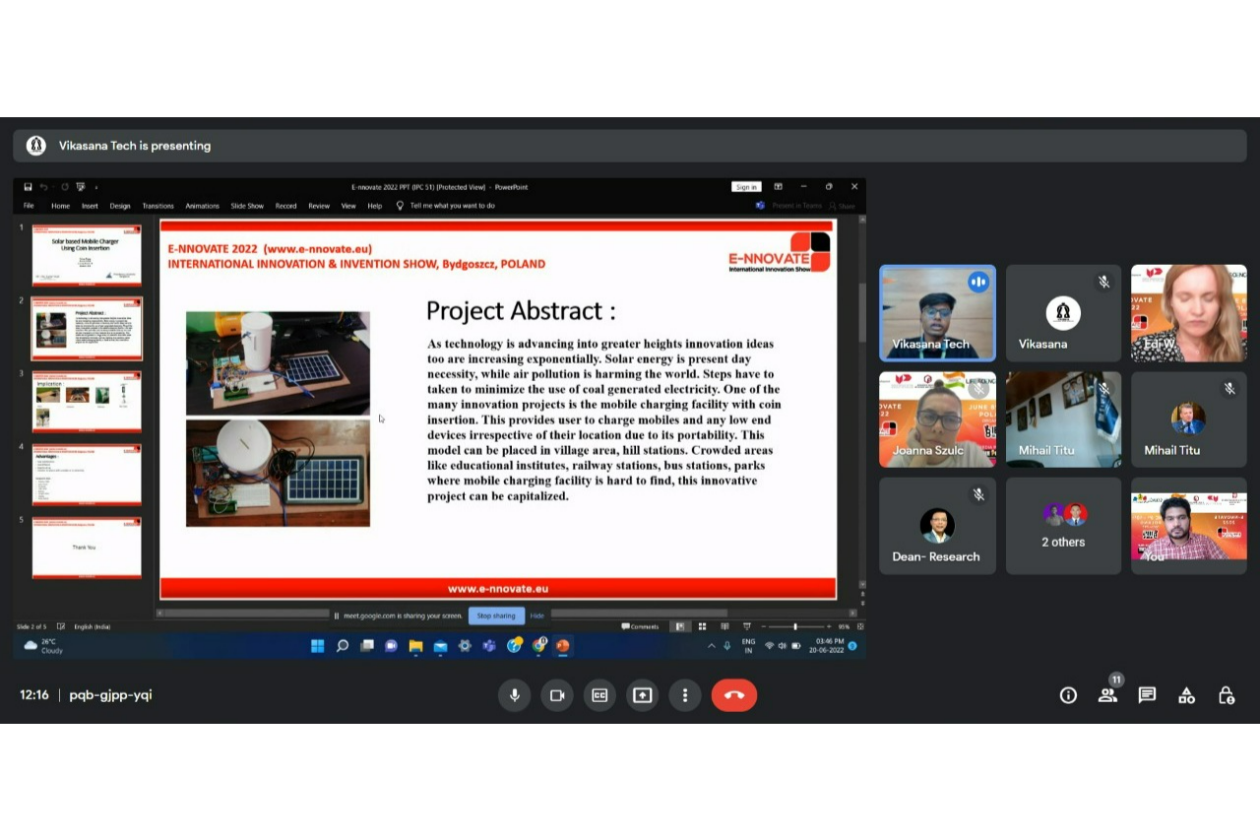
Task: Adjust the PowerPoint zoom slider
Action: [795, 627]
